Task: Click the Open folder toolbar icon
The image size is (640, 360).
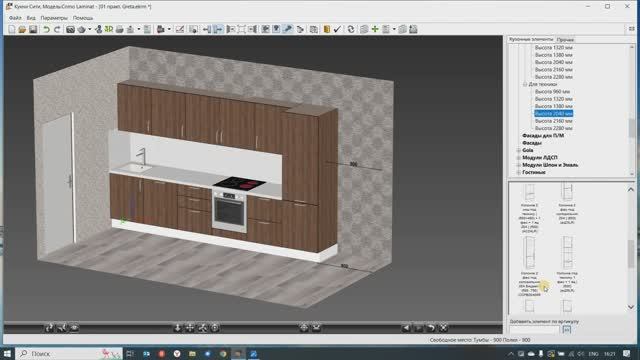Action: (x=22, y=29)
